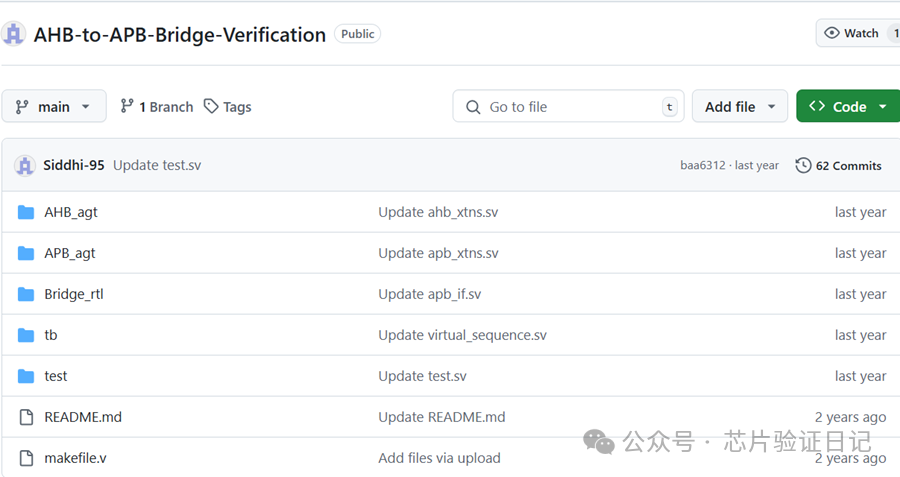
Task: Click the repository owner avatar icon
Action: tap(14, 34)
